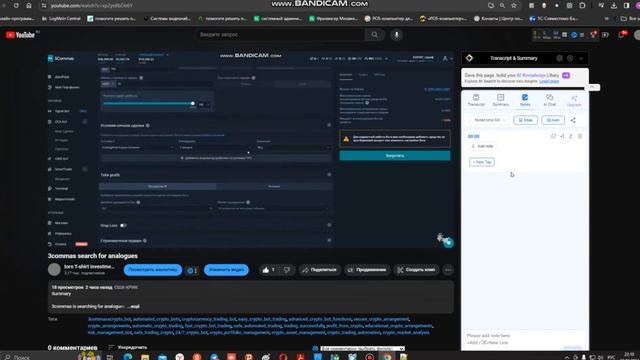
Task: Click the YouTube search magnifier button
Action: click(374, 35)
